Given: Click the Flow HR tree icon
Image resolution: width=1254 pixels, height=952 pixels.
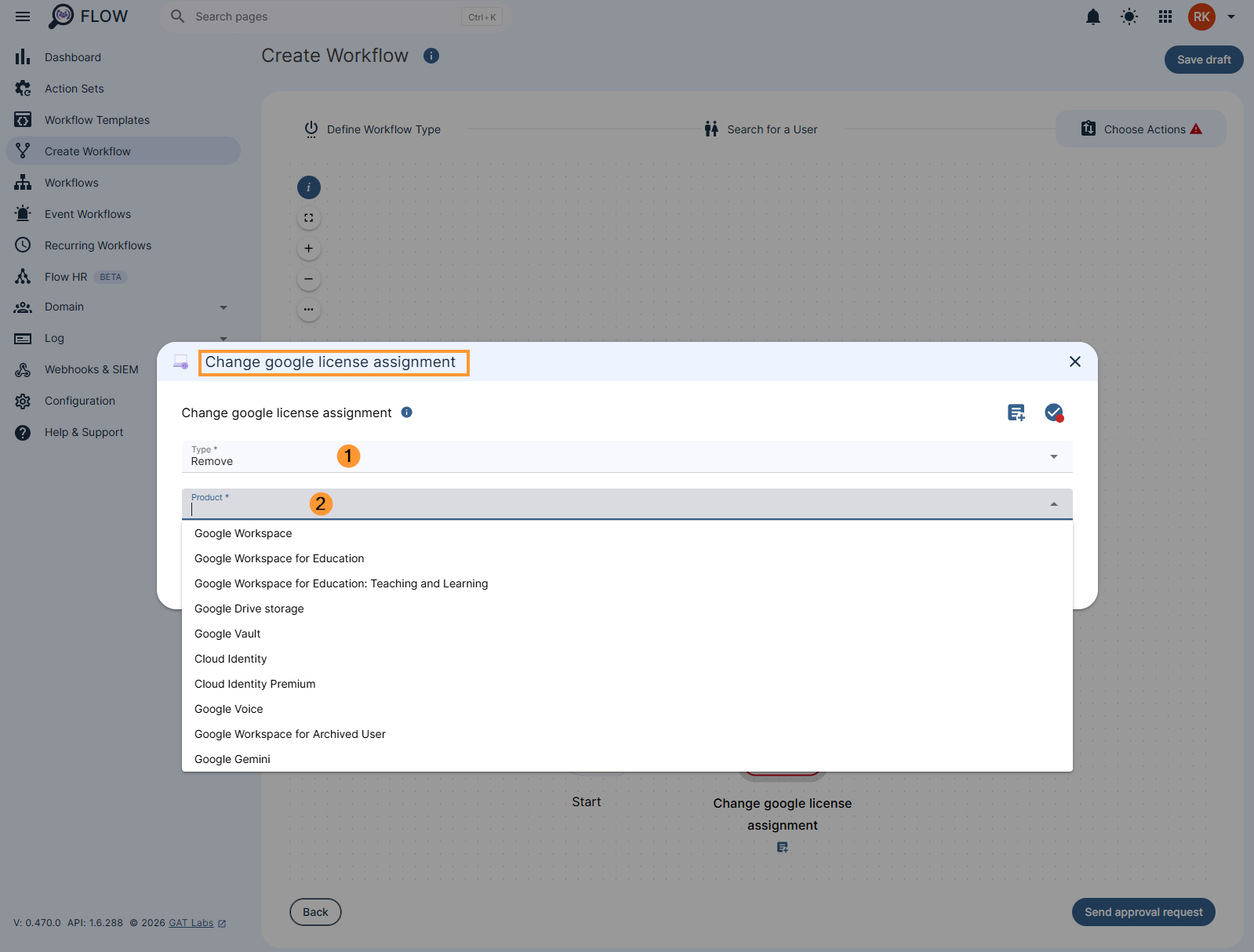Looking at the screenshot, I should (x=23, y=276).
